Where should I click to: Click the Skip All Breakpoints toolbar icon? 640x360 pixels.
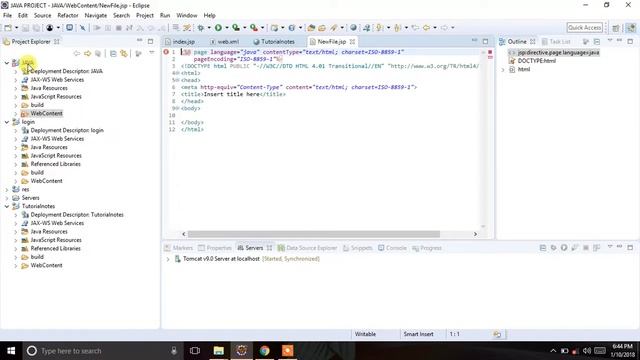(82, 28)
